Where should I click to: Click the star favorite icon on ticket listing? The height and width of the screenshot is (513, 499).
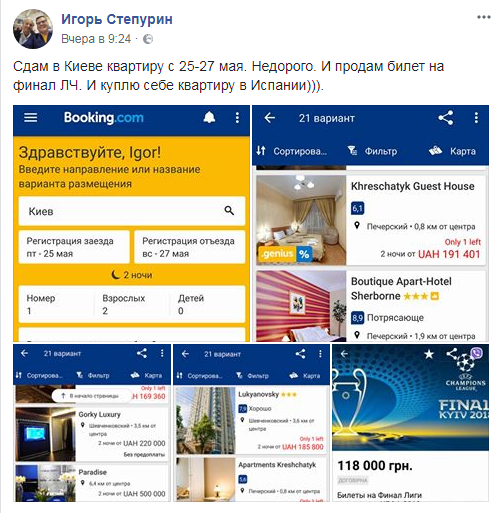click(429, 354)
